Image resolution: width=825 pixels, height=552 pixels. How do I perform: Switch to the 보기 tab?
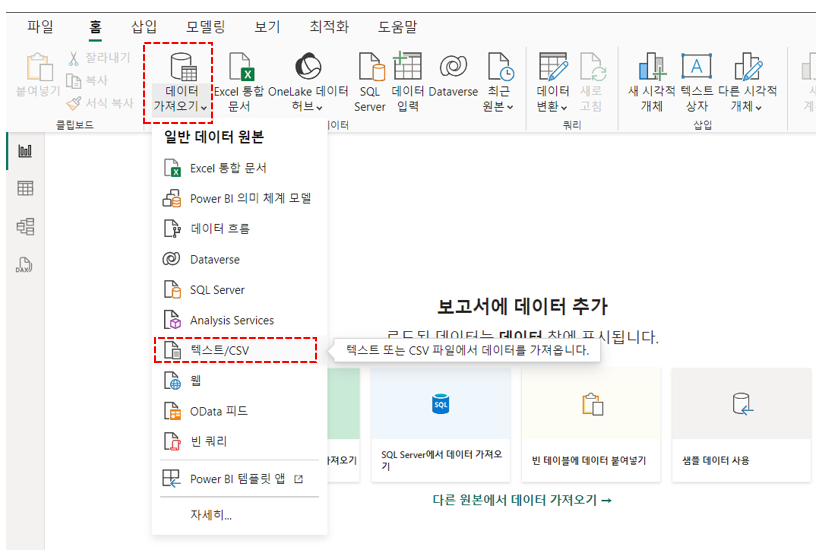267,26
